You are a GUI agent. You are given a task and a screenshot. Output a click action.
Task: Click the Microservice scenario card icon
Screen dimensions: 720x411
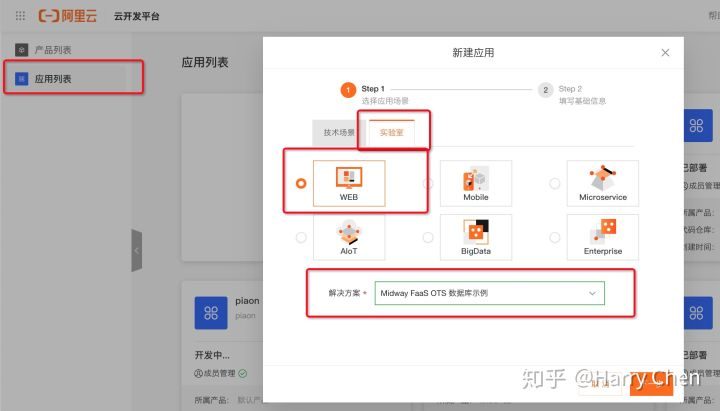tap(602, 178)
